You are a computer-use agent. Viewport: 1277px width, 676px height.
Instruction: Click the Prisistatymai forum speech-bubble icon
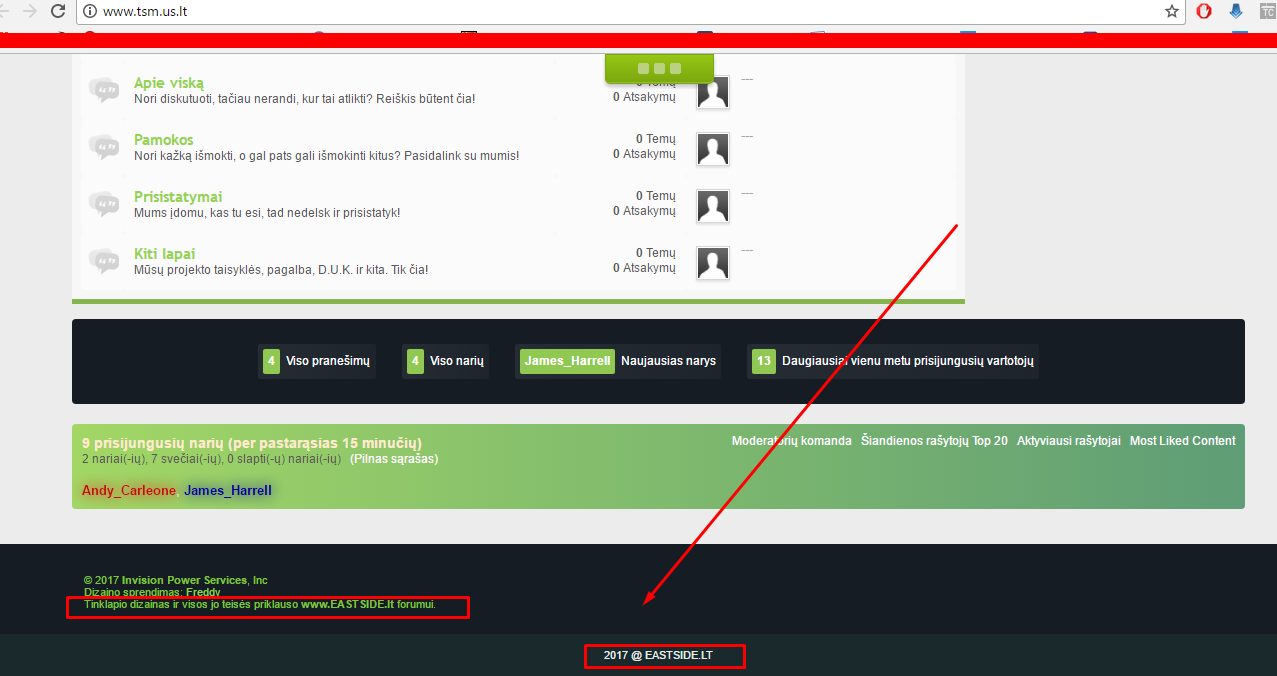[103, 204]
